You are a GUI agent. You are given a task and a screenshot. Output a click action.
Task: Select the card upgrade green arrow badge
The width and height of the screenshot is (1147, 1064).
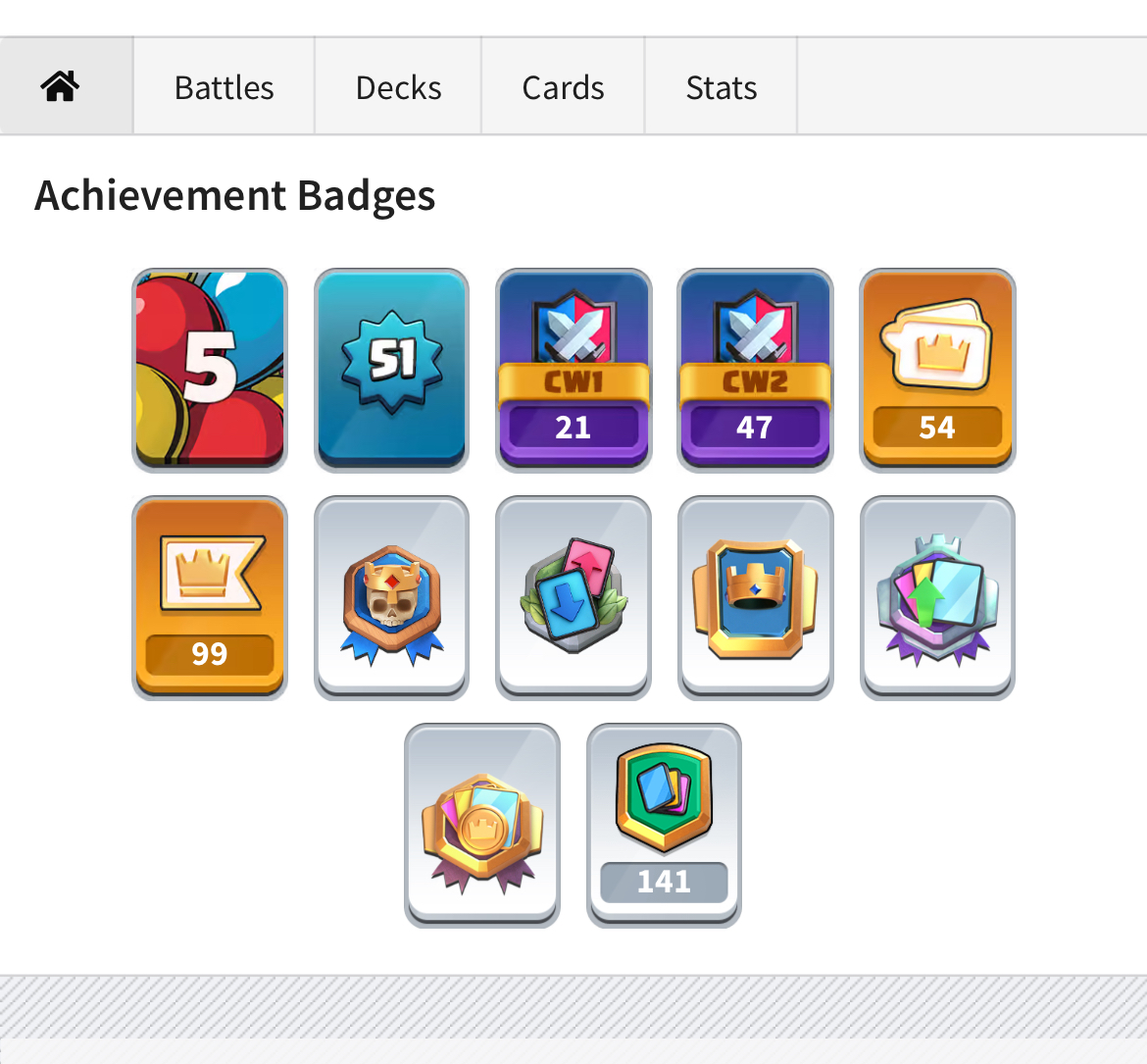pyautogui.click(x=937, y=598)
